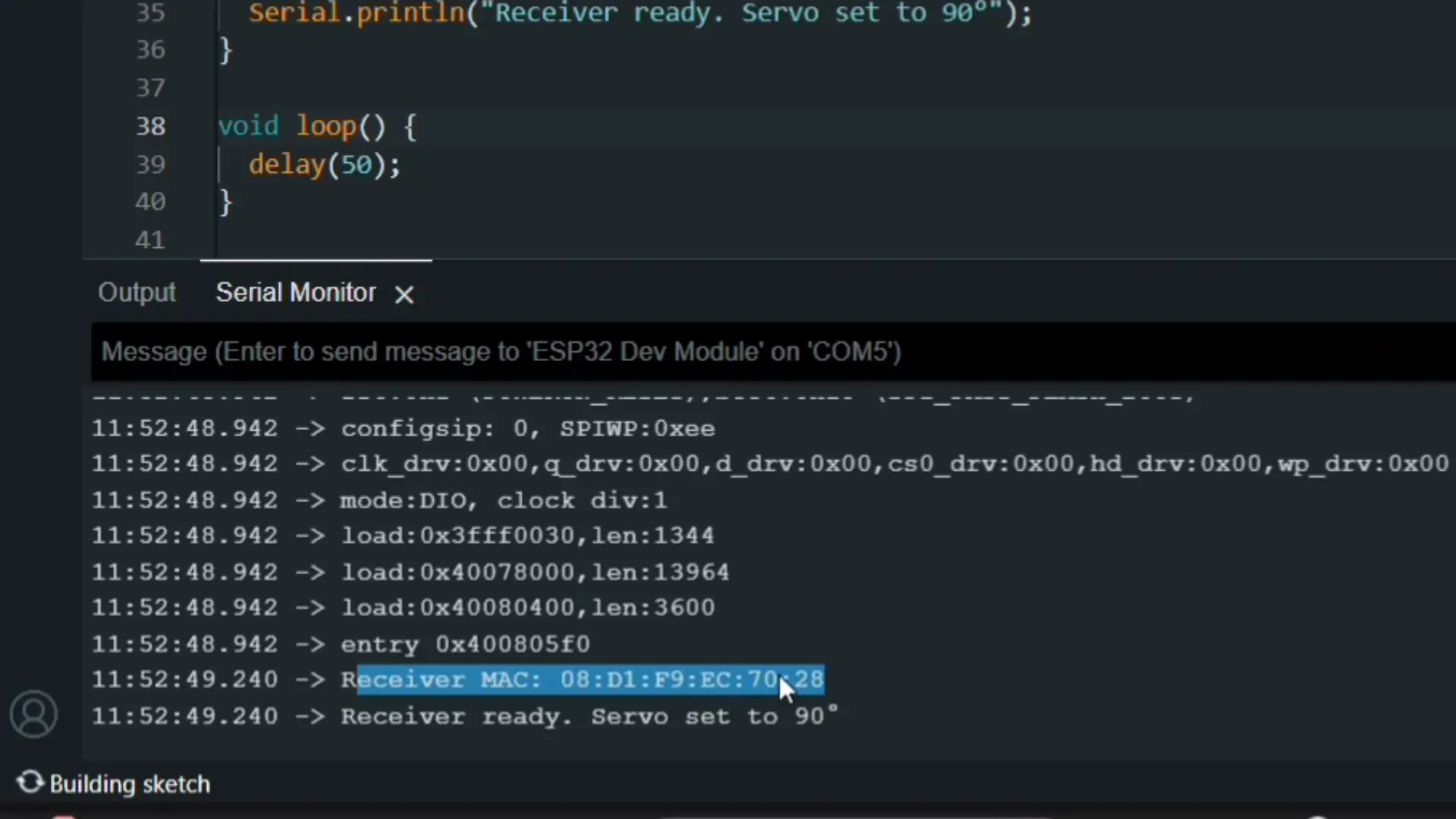Screen dimensions: 1456x819
Task: Click the 'configsip: 0, SPIWP:0xee' output line
Action: [x=527, y=428]
